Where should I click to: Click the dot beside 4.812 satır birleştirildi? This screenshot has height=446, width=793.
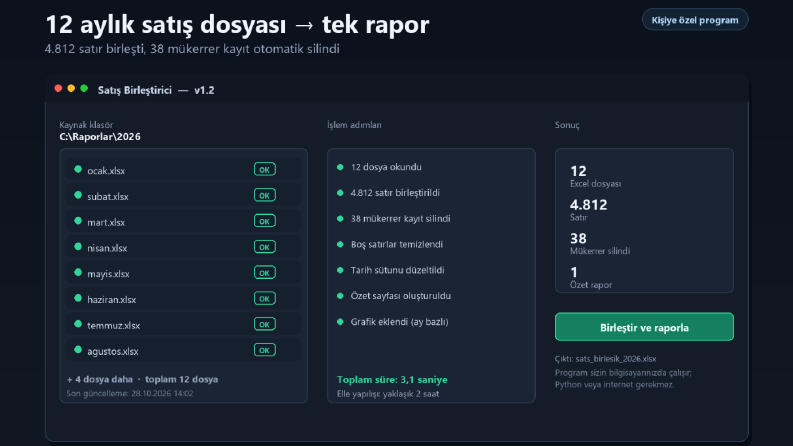click(340, 193)
